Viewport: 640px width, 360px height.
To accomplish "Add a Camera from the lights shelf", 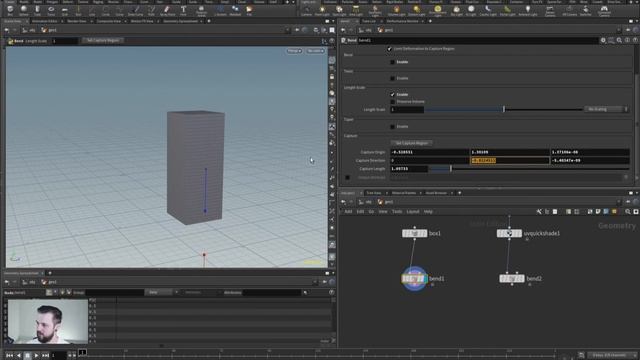I will coord(306,11).
